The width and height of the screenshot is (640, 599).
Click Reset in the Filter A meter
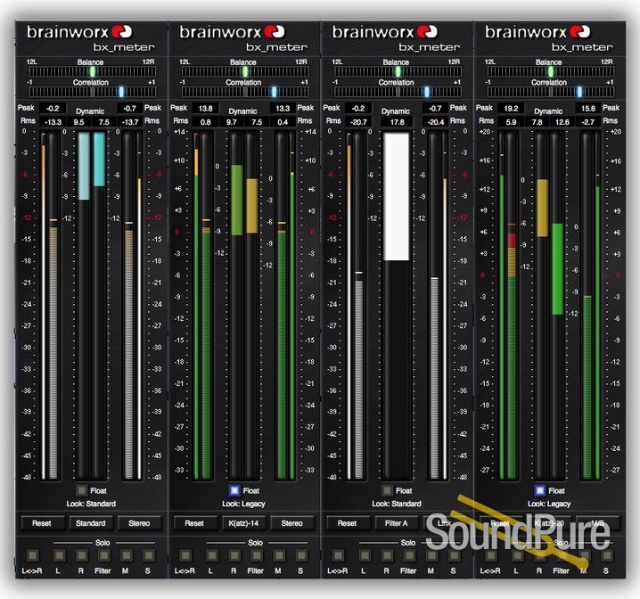click(x=347, y=523)
